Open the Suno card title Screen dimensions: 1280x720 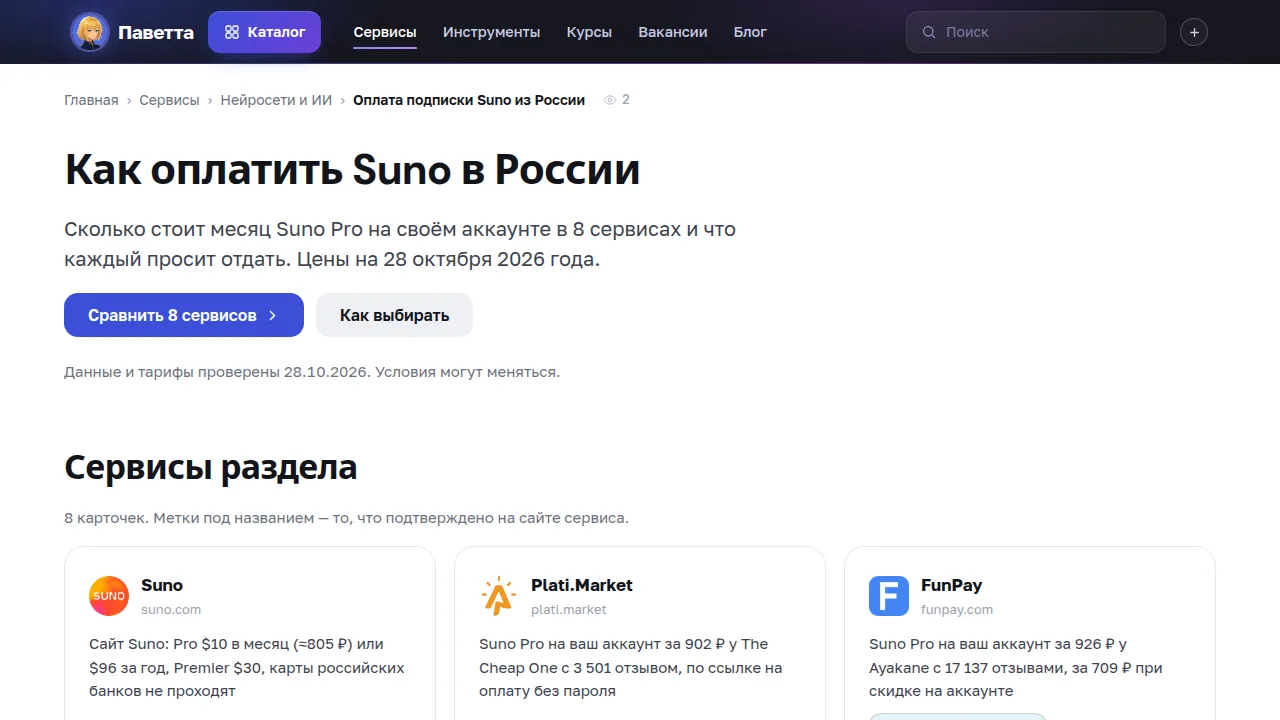(x=162, y=585)
